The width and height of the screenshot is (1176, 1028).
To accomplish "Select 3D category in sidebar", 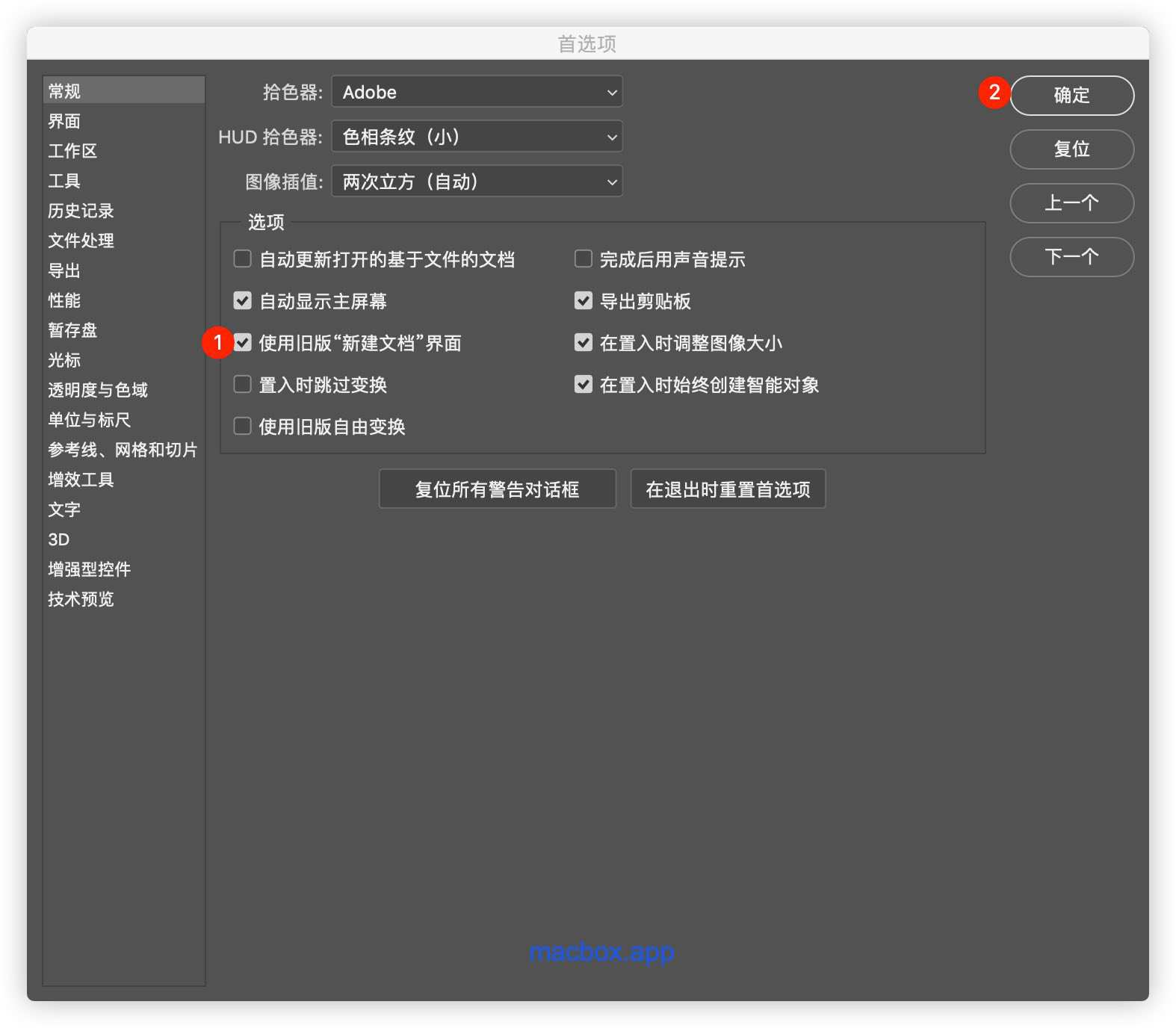I will coord(124,539).
